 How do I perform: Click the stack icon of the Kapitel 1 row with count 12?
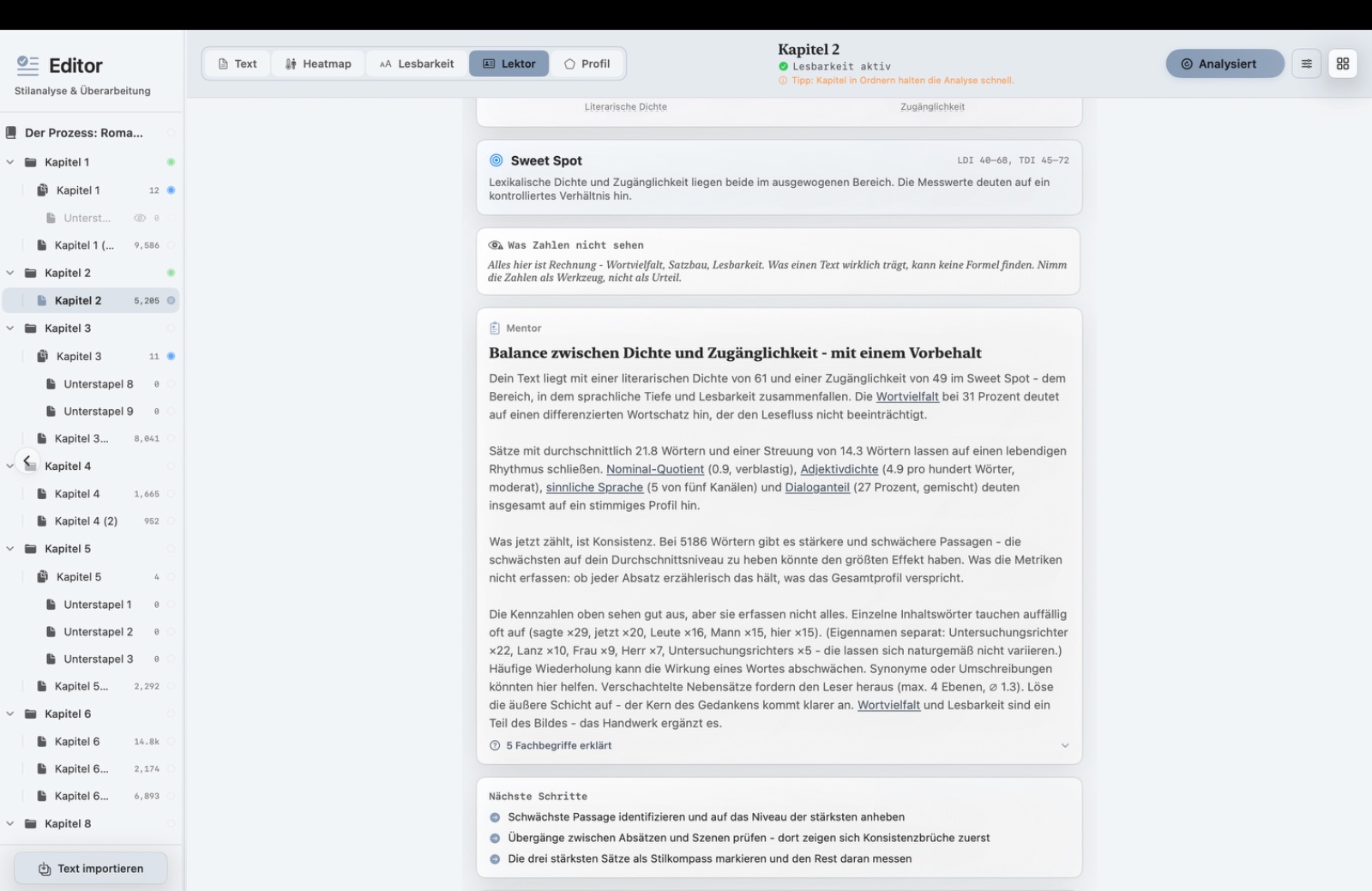pos(42,190)
